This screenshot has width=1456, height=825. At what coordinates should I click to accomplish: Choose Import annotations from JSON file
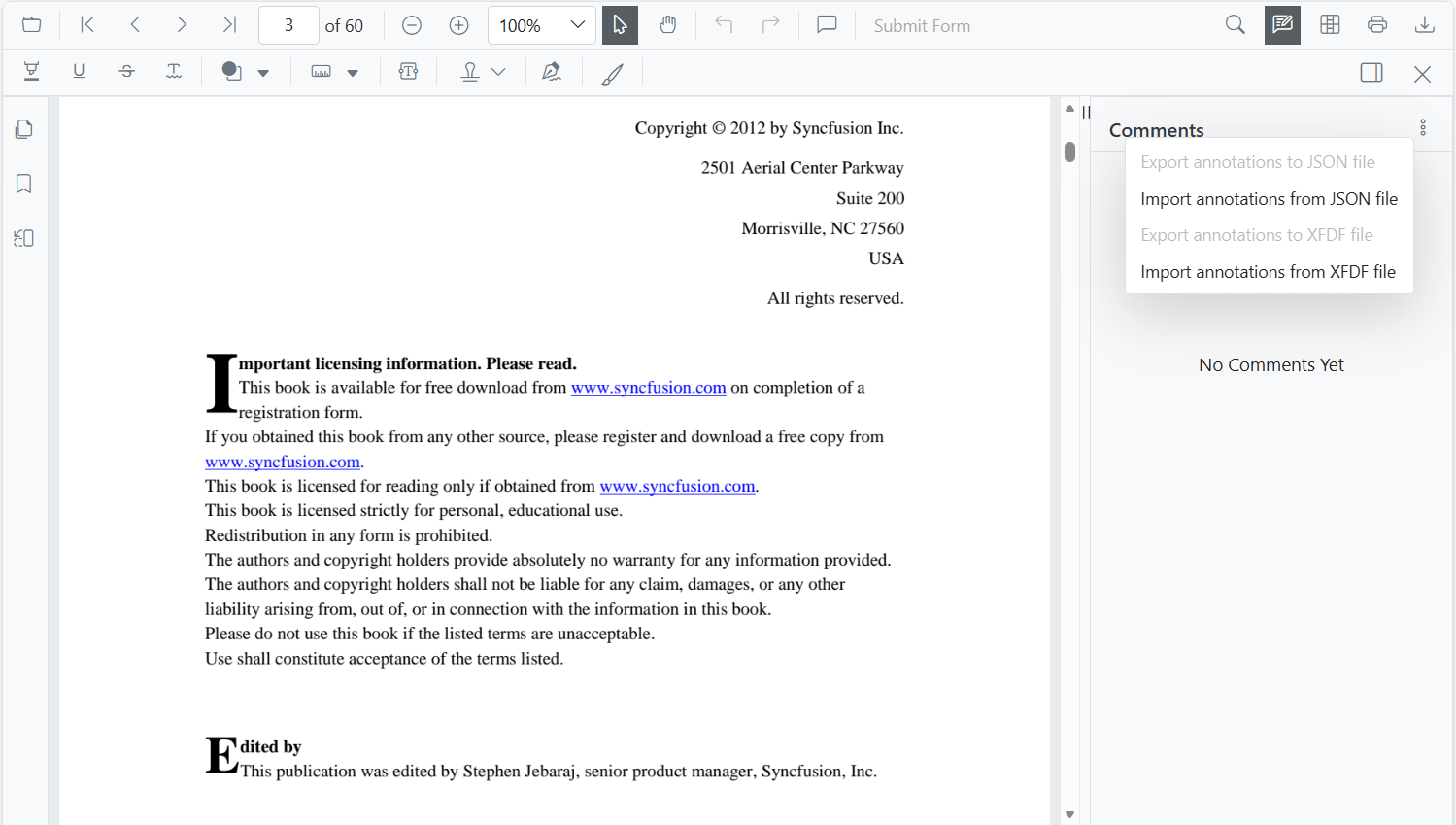(1269, 199)
